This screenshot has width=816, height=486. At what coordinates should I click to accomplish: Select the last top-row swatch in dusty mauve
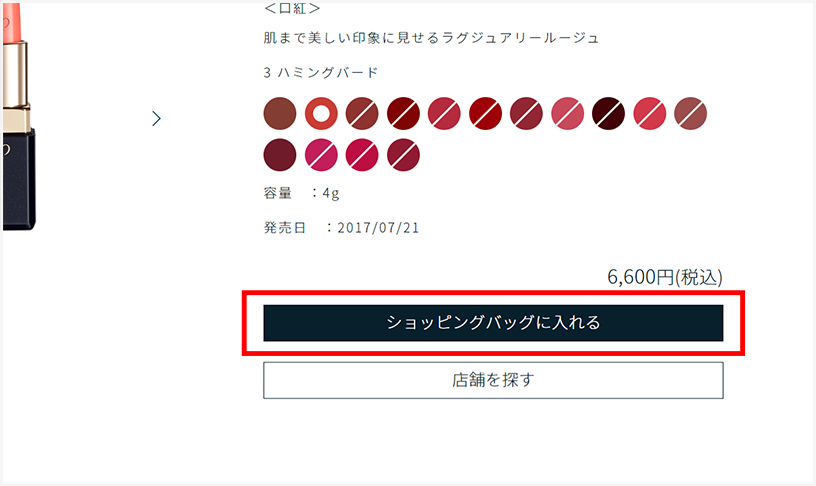(x=691, y=113)
